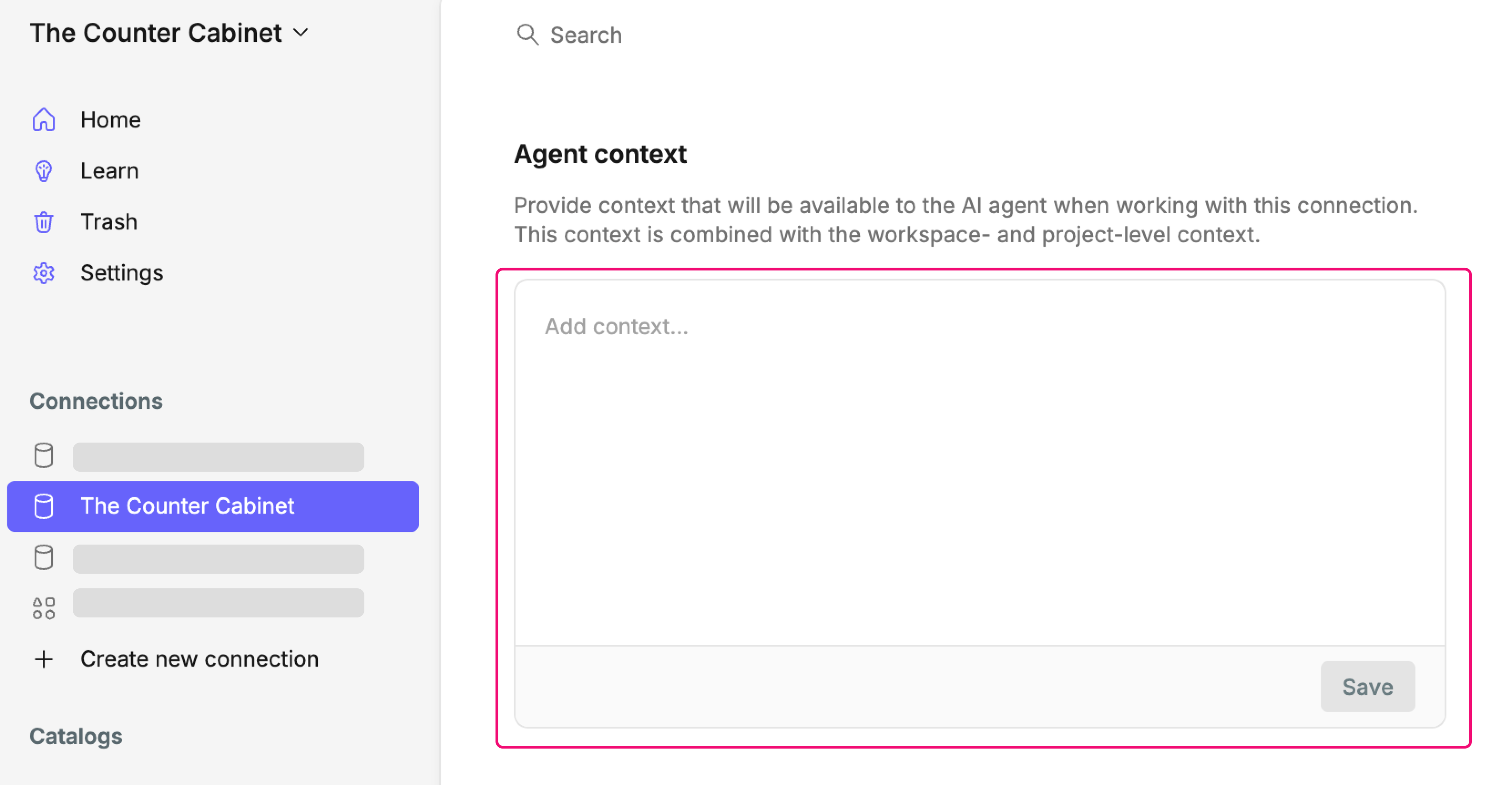The height and width of the screenshot is (785, 1512).
Task: Click the first connection database icon
Action: point(43,456)
